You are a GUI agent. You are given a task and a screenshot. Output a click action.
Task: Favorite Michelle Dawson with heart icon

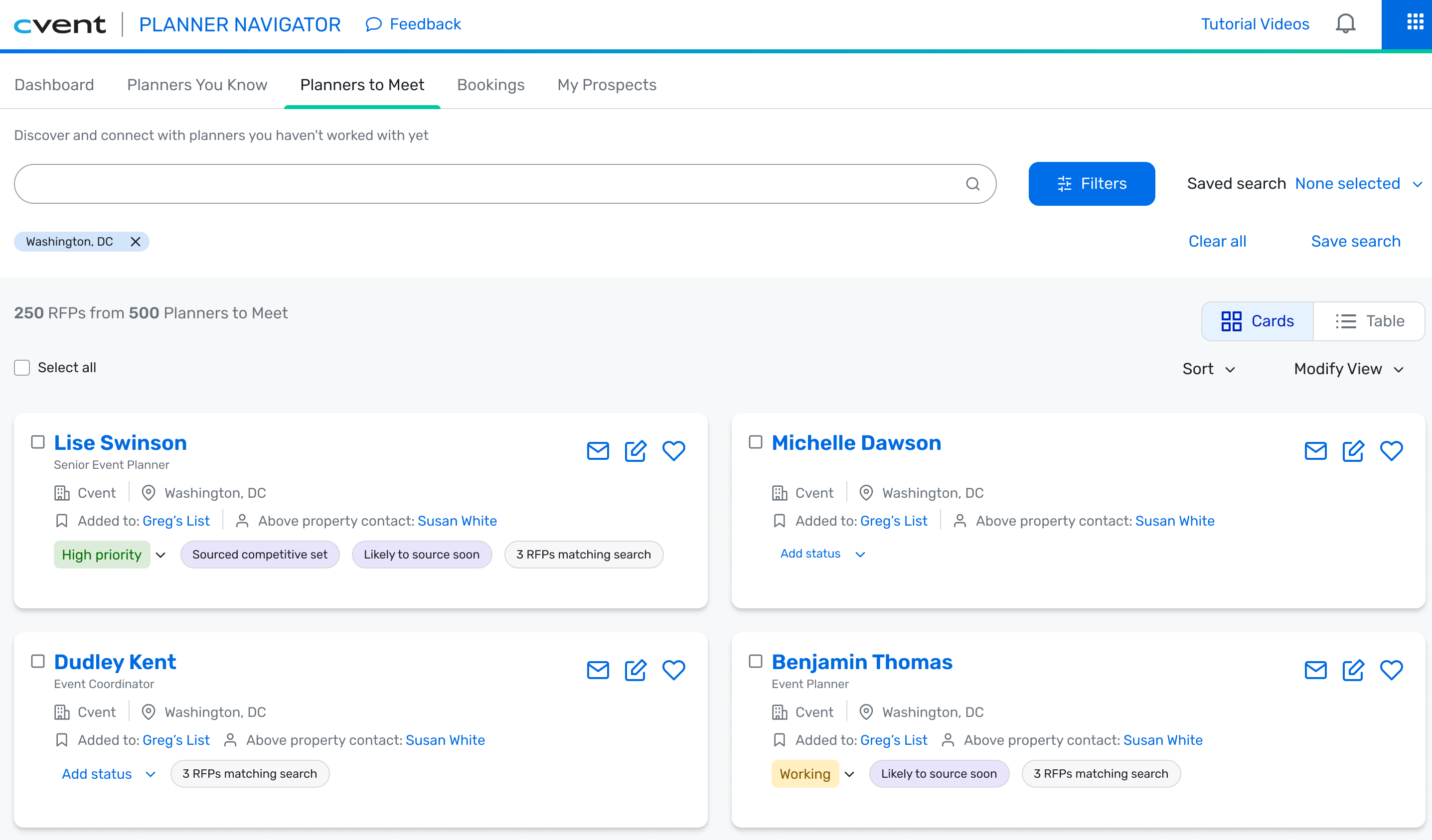pos(1391,451)
